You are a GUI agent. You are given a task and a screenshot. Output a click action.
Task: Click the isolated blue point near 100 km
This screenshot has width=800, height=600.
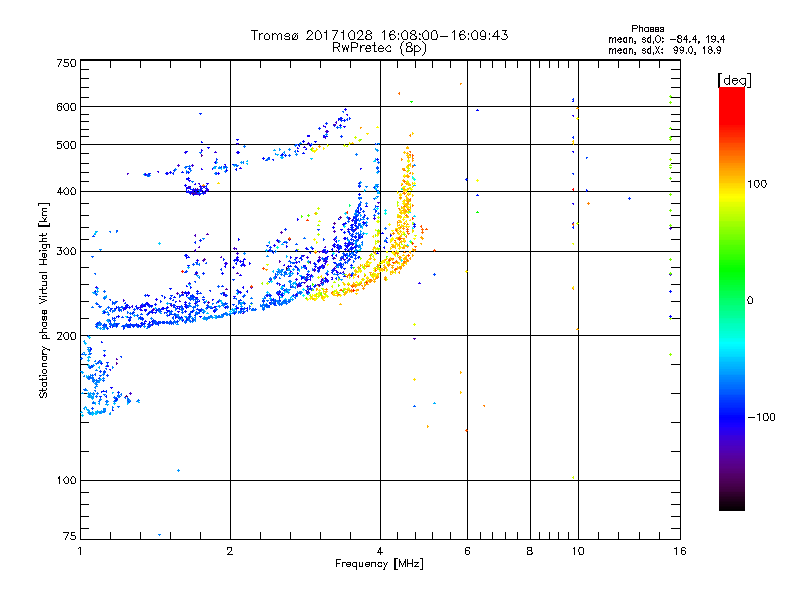pos(178,470)
